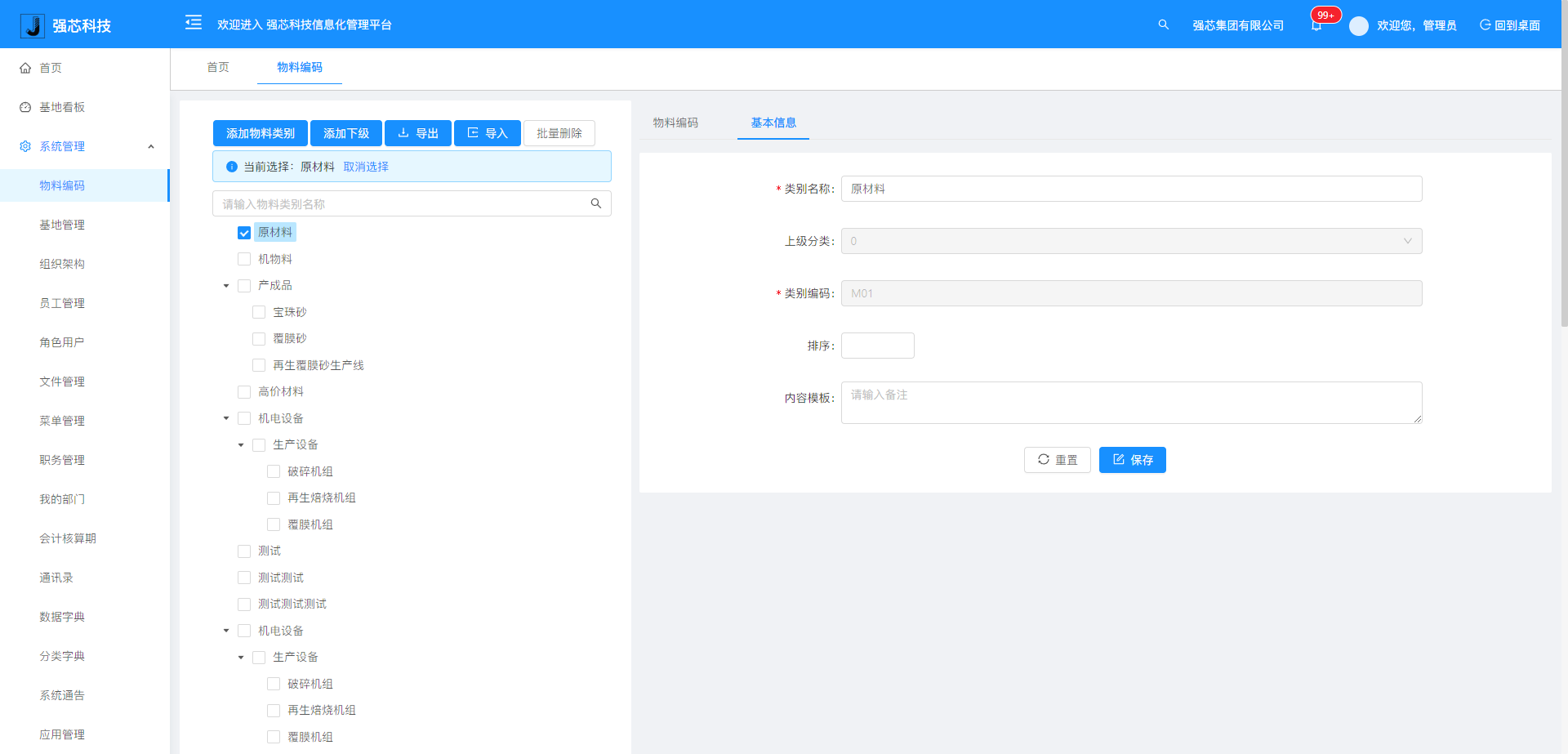
Task: Collapse the 系统管理 sidebar menu chevron
Action: point(151,147)
